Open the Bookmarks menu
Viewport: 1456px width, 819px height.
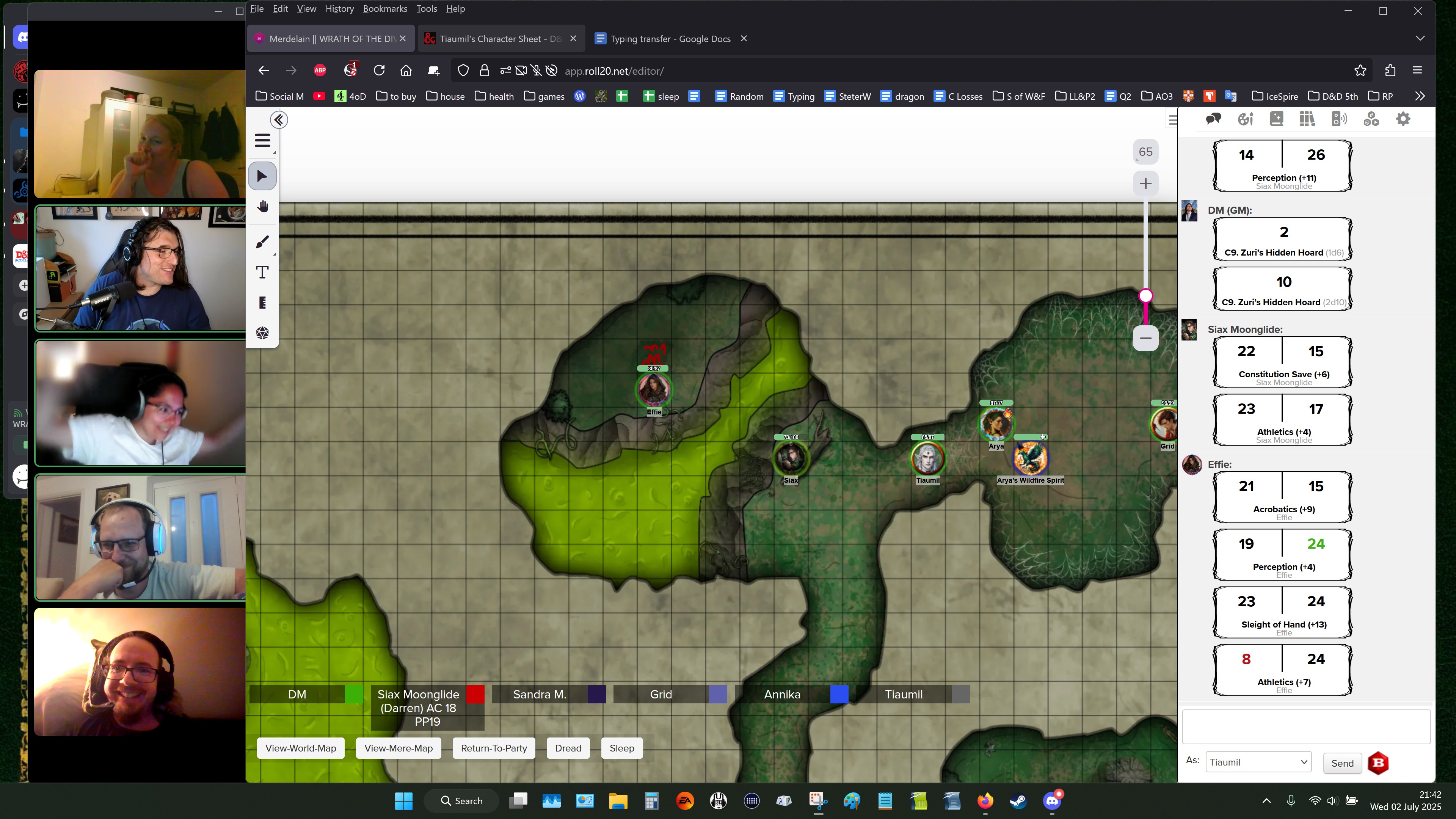[x=384, y=8]
